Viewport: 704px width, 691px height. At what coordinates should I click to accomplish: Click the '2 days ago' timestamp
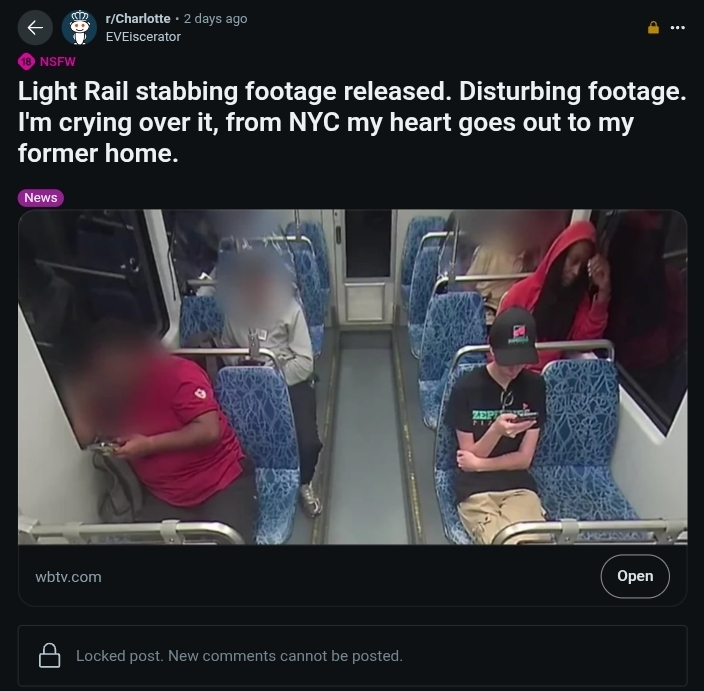click(x=216, y=18)
